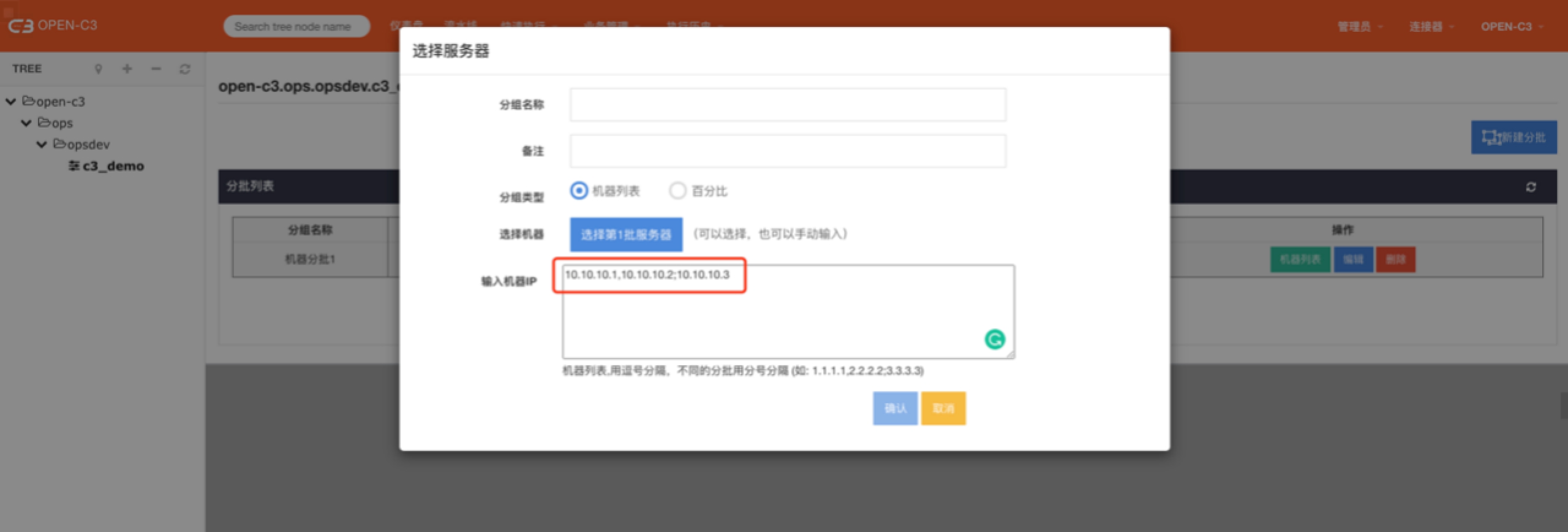The image size is (1568, 532).
Task: Open the OPEN-C3 user menu
Action: point(1511,26)
